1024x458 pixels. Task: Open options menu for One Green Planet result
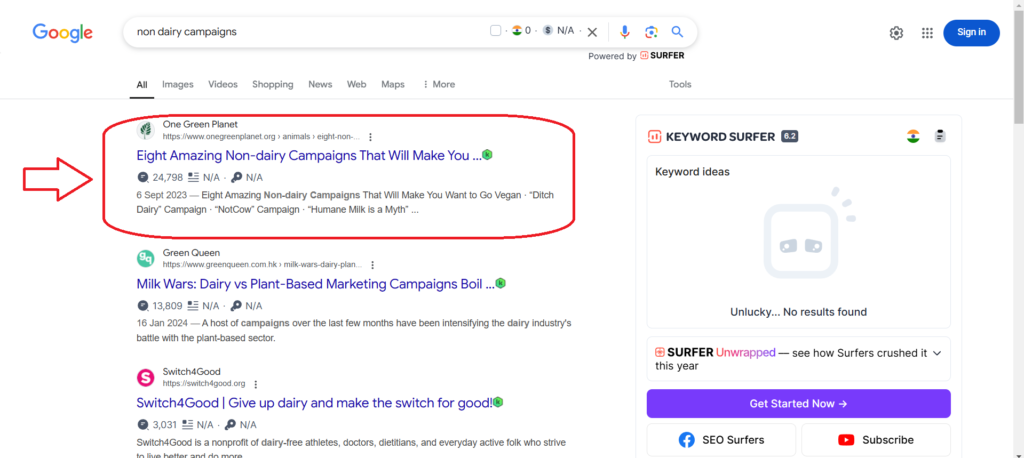point(370,137)
